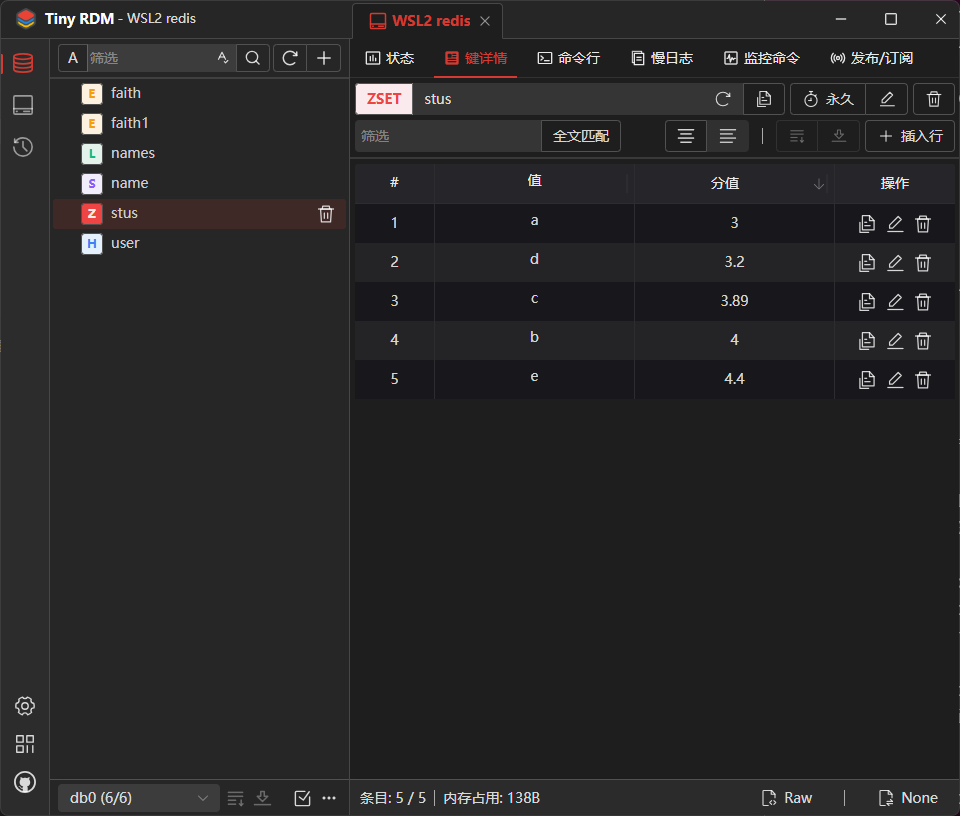Toggle exact match icon in key filter
This screenshot has height=816, width=960.
tap(223, 58)
